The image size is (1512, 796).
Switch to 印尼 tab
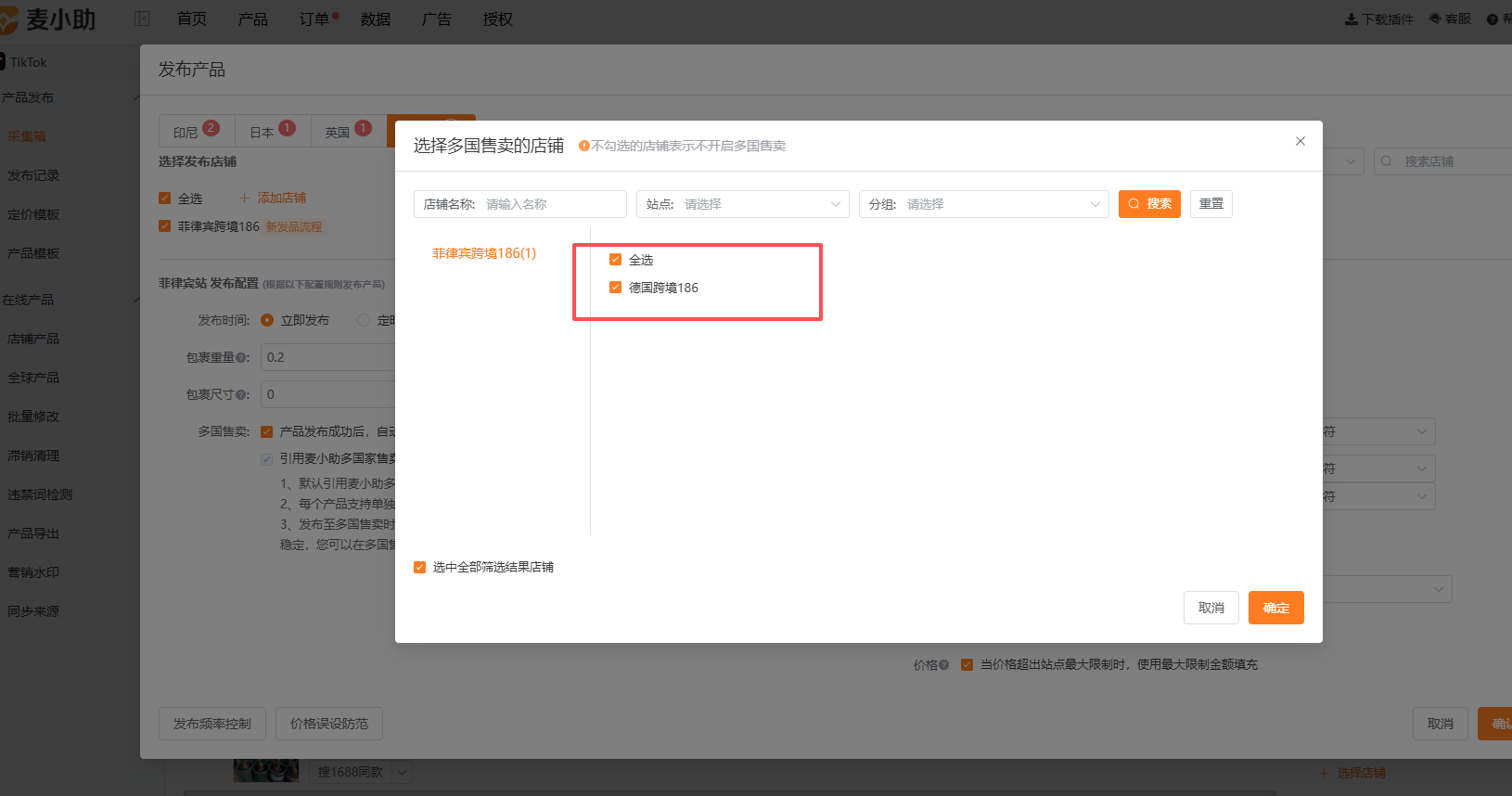point(196,131)
